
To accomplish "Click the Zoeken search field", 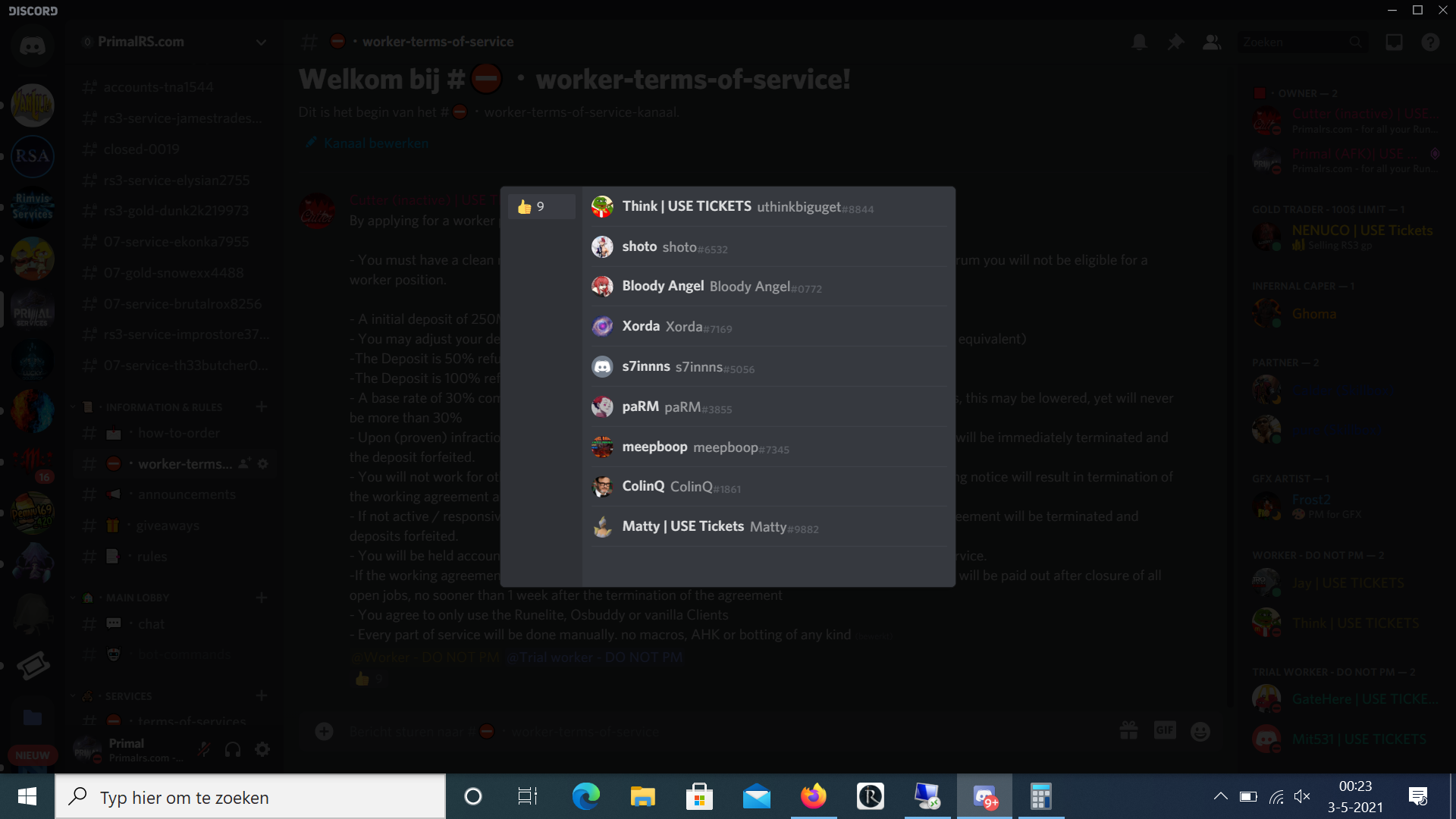I will click(1293, 42).
